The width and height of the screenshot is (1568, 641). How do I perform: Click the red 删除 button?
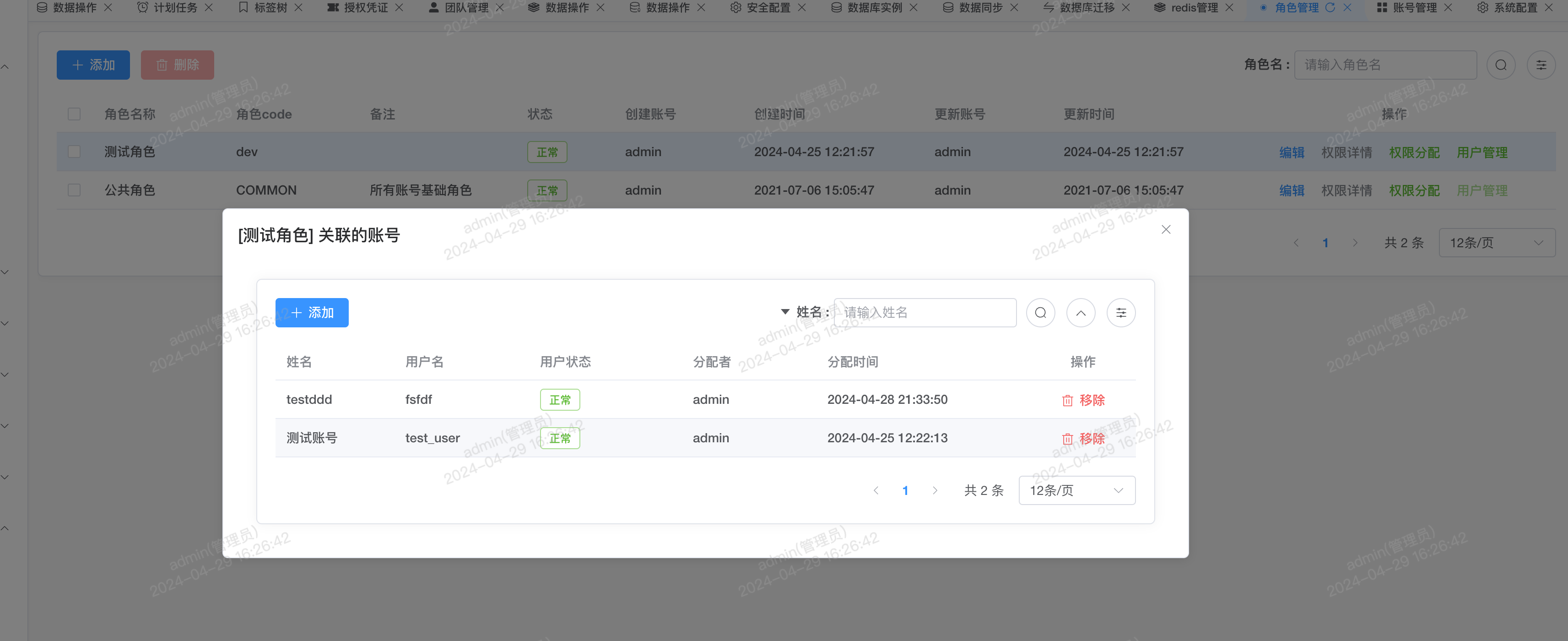pos(177,65)
